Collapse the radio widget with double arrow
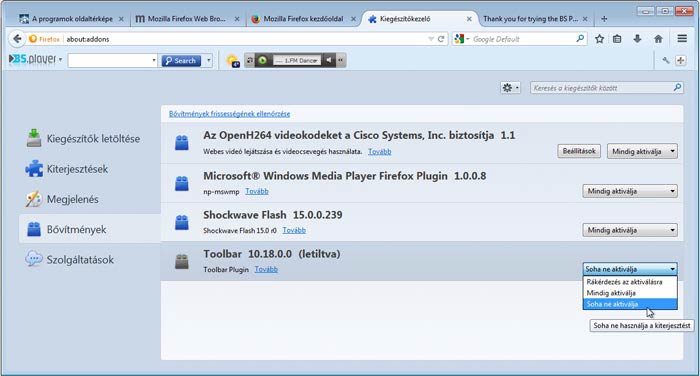 [341, 60]
